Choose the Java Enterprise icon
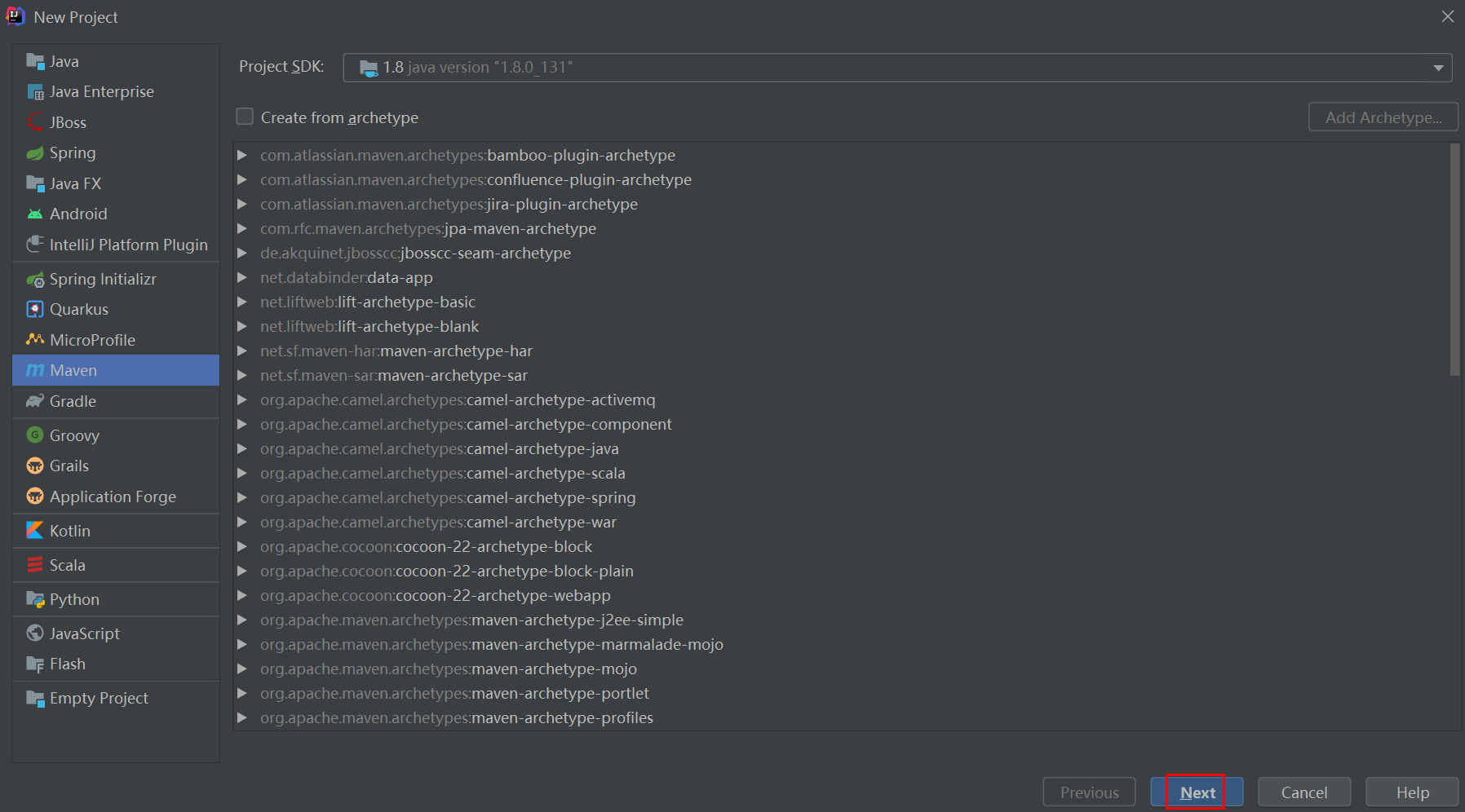The image size is (1465, 812). click(35, 92)
